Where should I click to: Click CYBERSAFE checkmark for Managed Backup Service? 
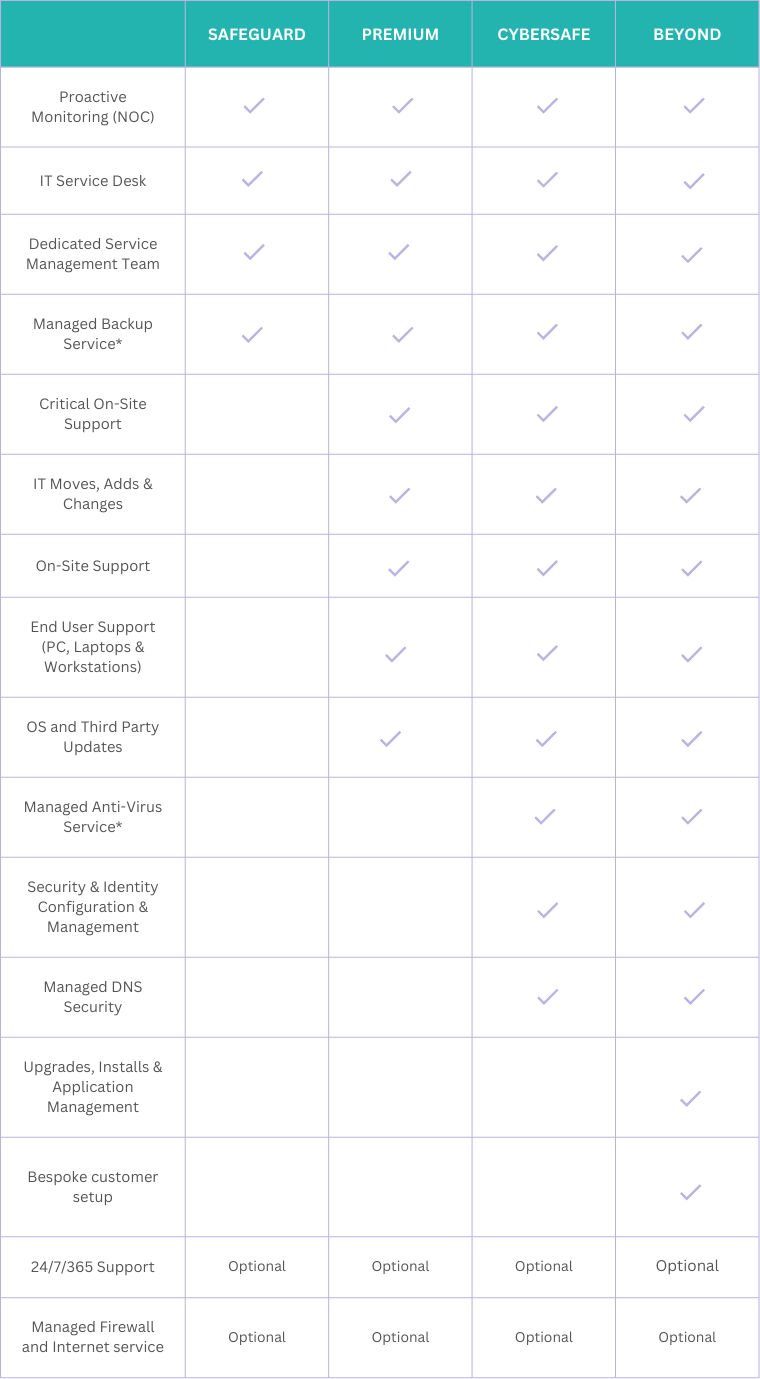[x=546, y=332]
